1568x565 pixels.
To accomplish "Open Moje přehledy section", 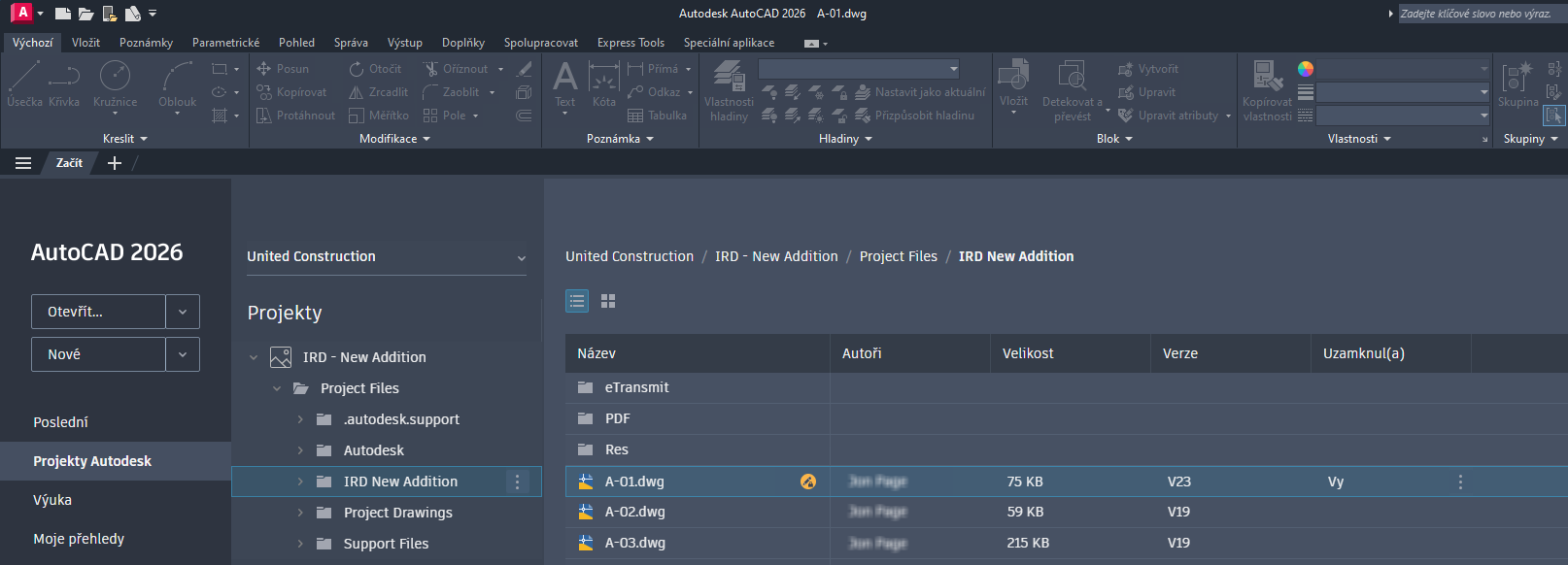I will pyautogui.click(x=79, y=539).
